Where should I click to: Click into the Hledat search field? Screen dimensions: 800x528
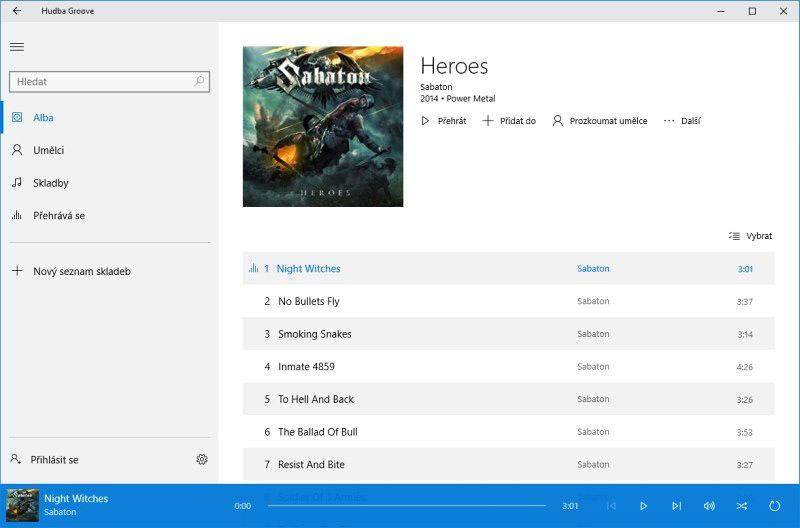click(x=109, y=82)
